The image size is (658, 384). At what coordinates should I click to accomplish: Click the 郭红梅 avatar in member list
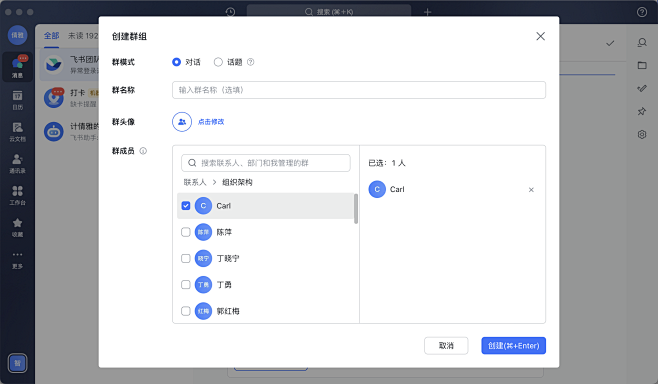203,311
